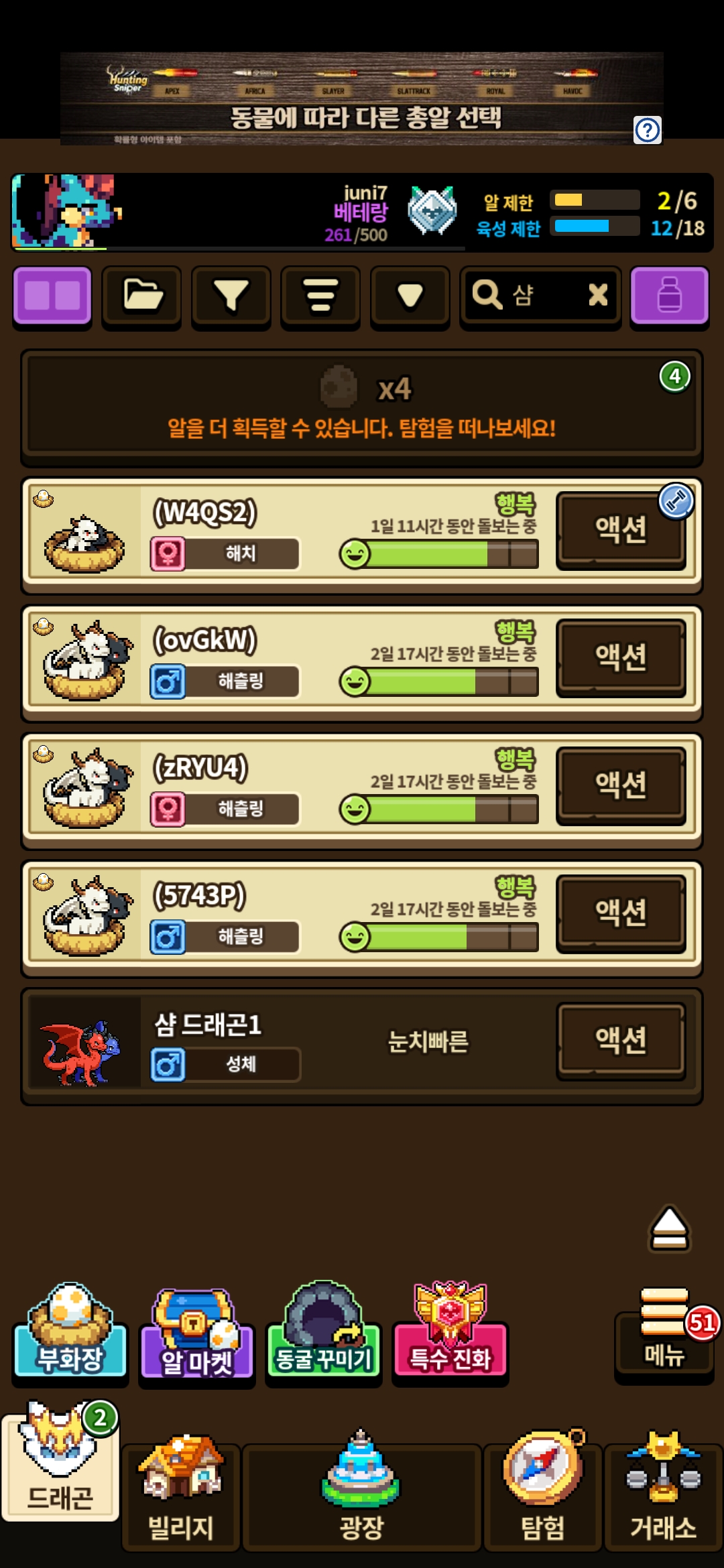Screen dimensions: 724x1568
Task: Click the scroll-to-top eject arrow
Action: coord(669,1229)
